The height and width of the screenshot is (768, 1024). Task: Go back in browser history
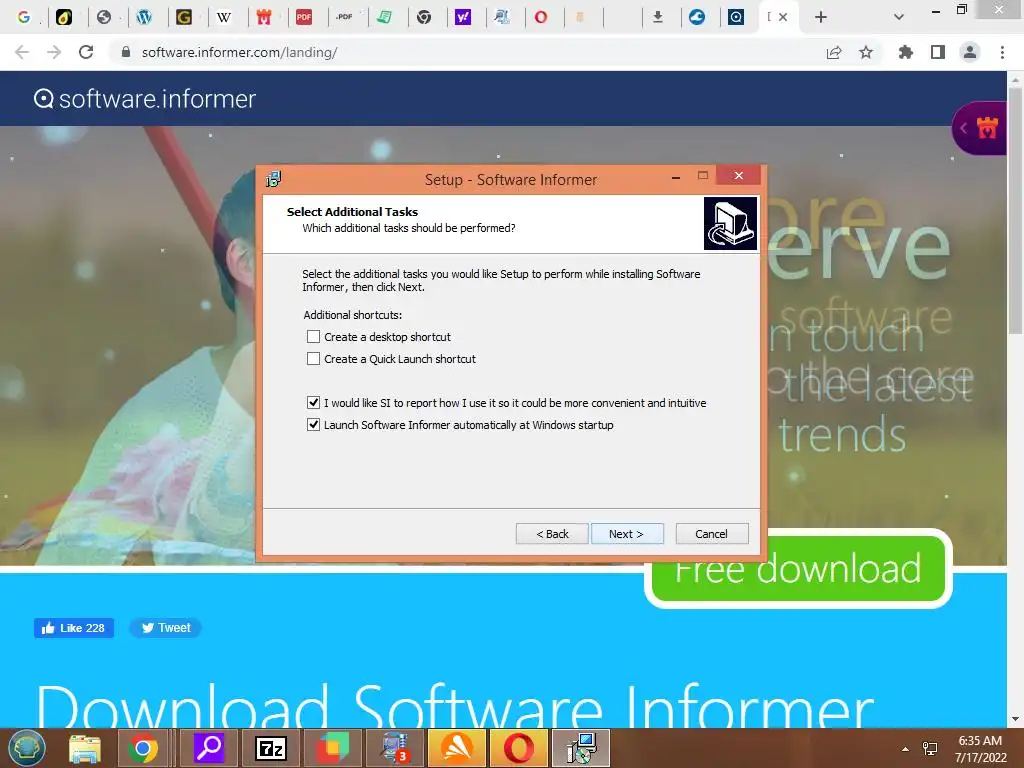pos(22,52)
